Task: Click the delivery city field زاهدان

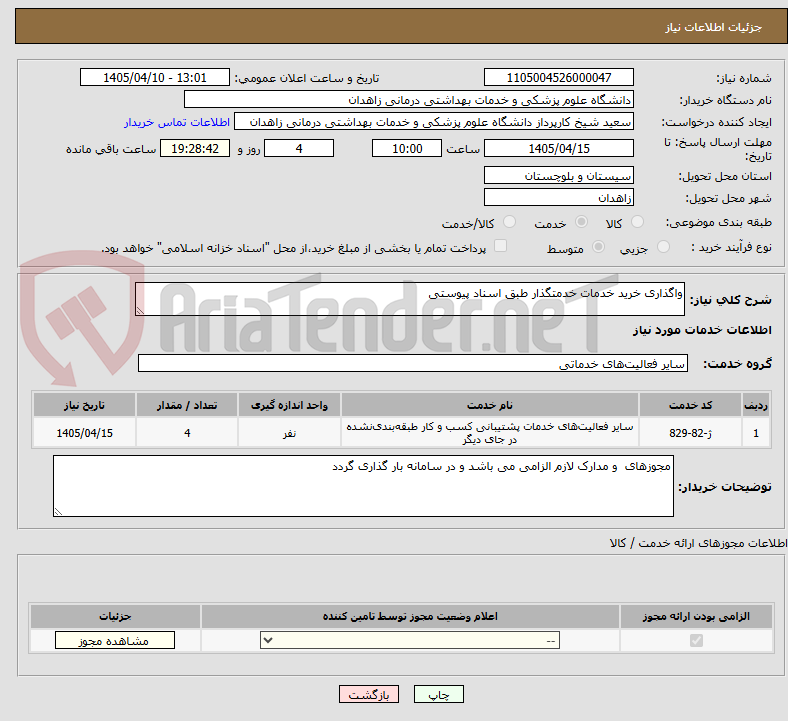Action: tap(558, 197)
